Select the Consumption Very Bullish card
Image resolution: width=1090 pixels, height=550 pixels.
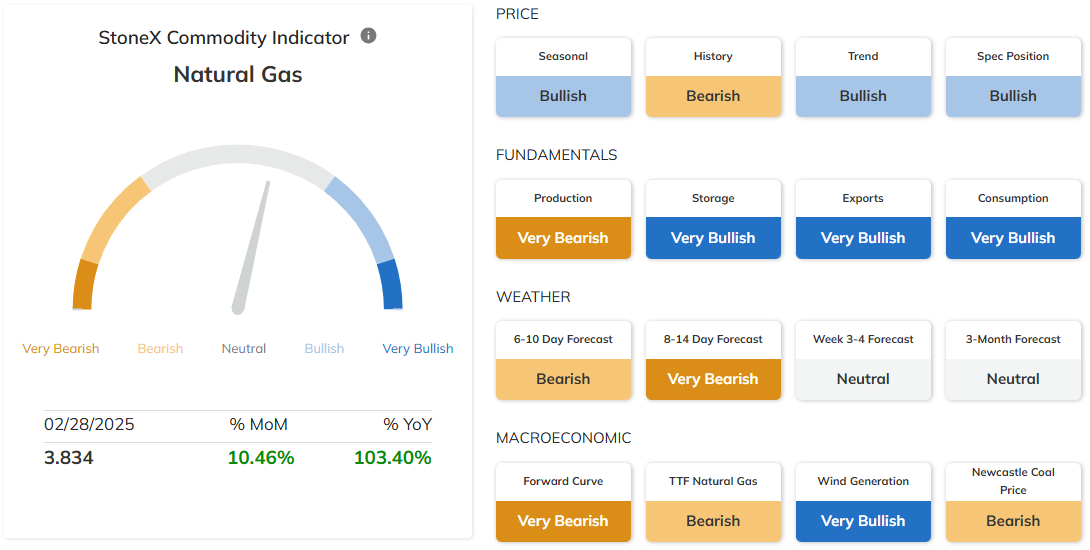1013,219
